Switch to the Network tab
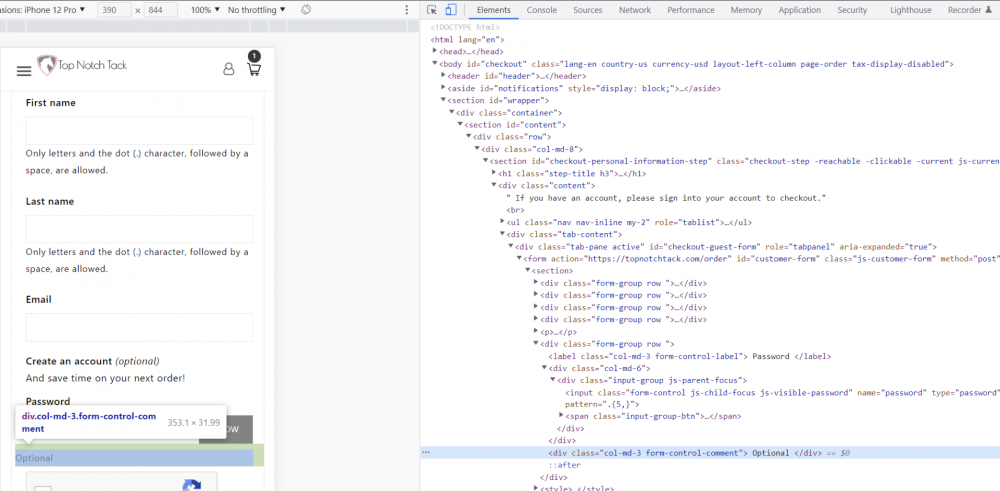Image resolution: width=1000 pixels, height=491 pixels. point(634,10)
